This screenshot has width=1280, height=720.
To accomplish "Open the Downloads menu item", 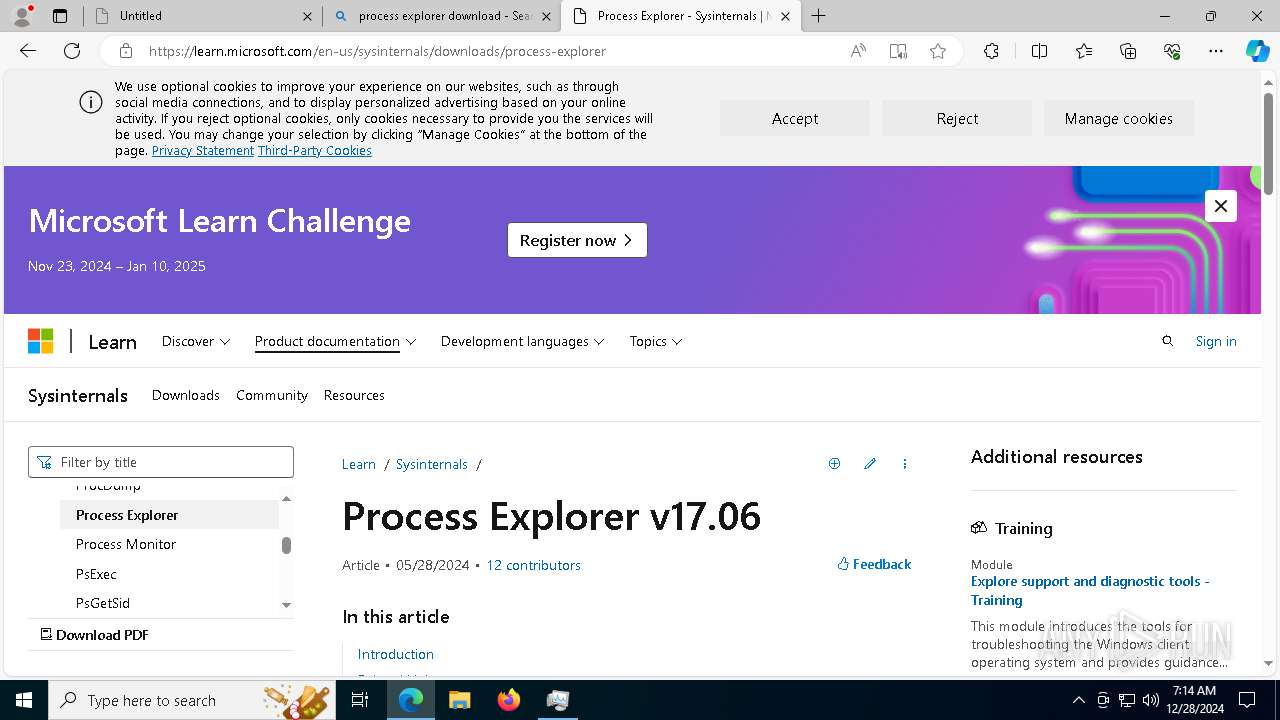I will click(185, 395).
